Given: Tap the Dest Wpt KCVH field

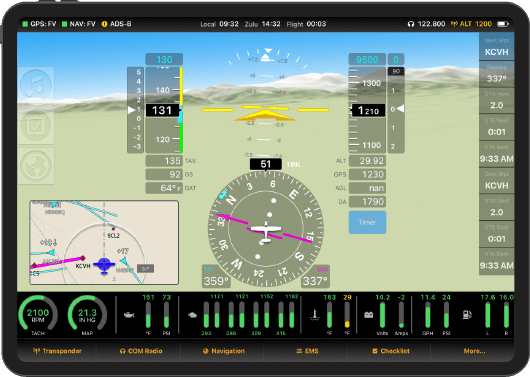Looking at the screenshot, I should (497, 181).
